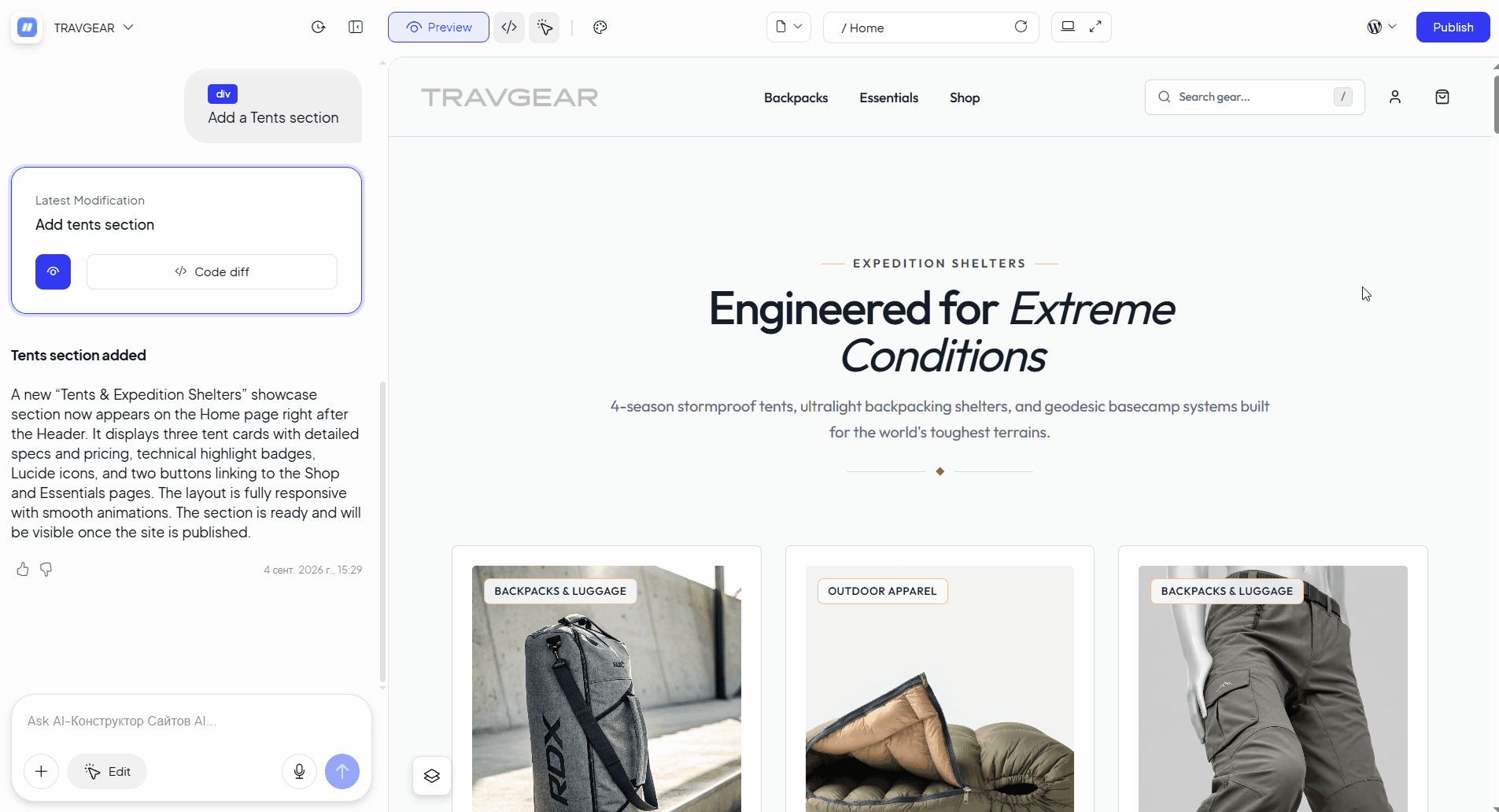
Task: Activate the element selector cursor tool
Action: click(x=545, y=28)
